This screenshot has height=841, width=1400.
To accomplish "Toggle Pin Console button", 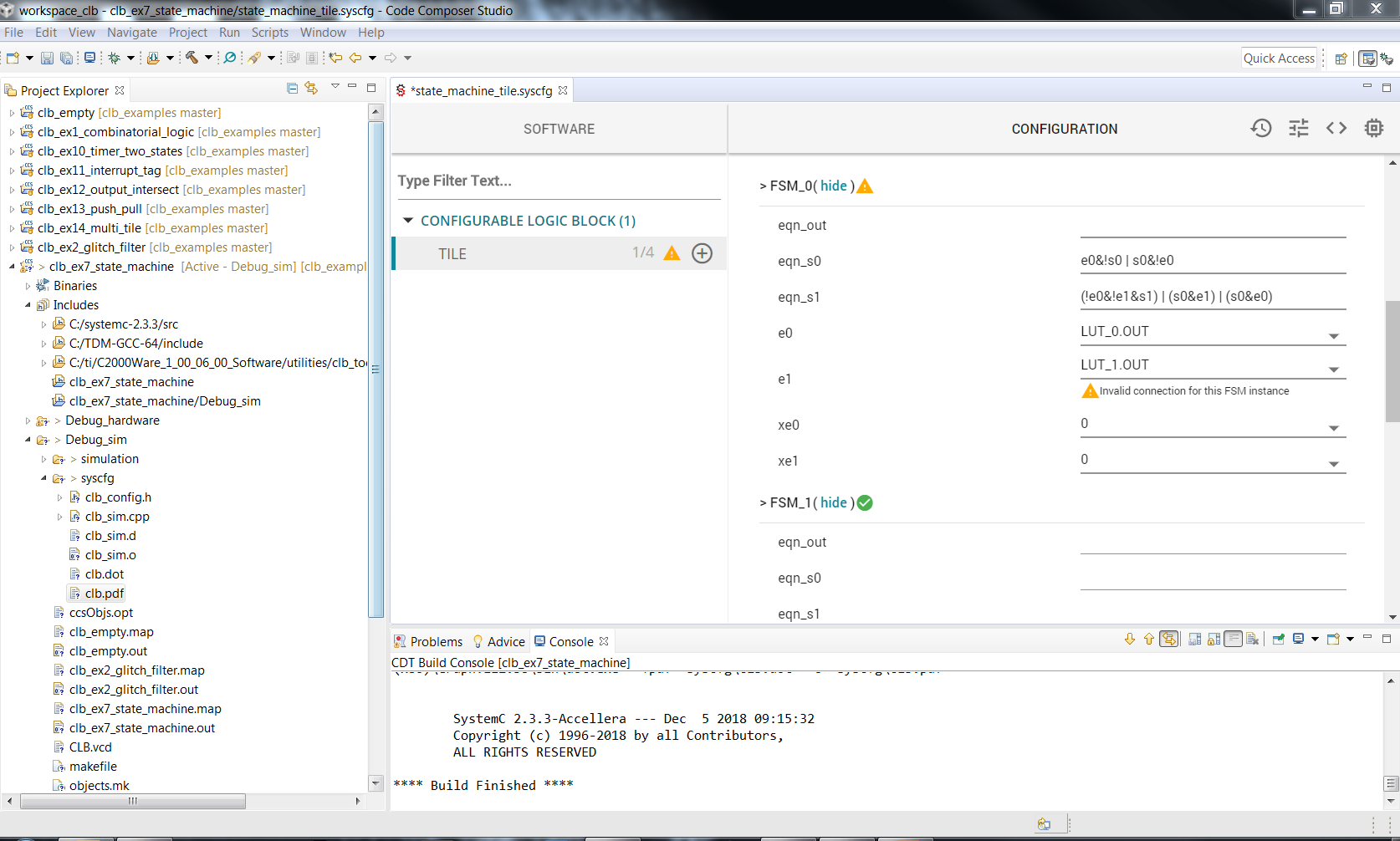I will (1278, 640).
